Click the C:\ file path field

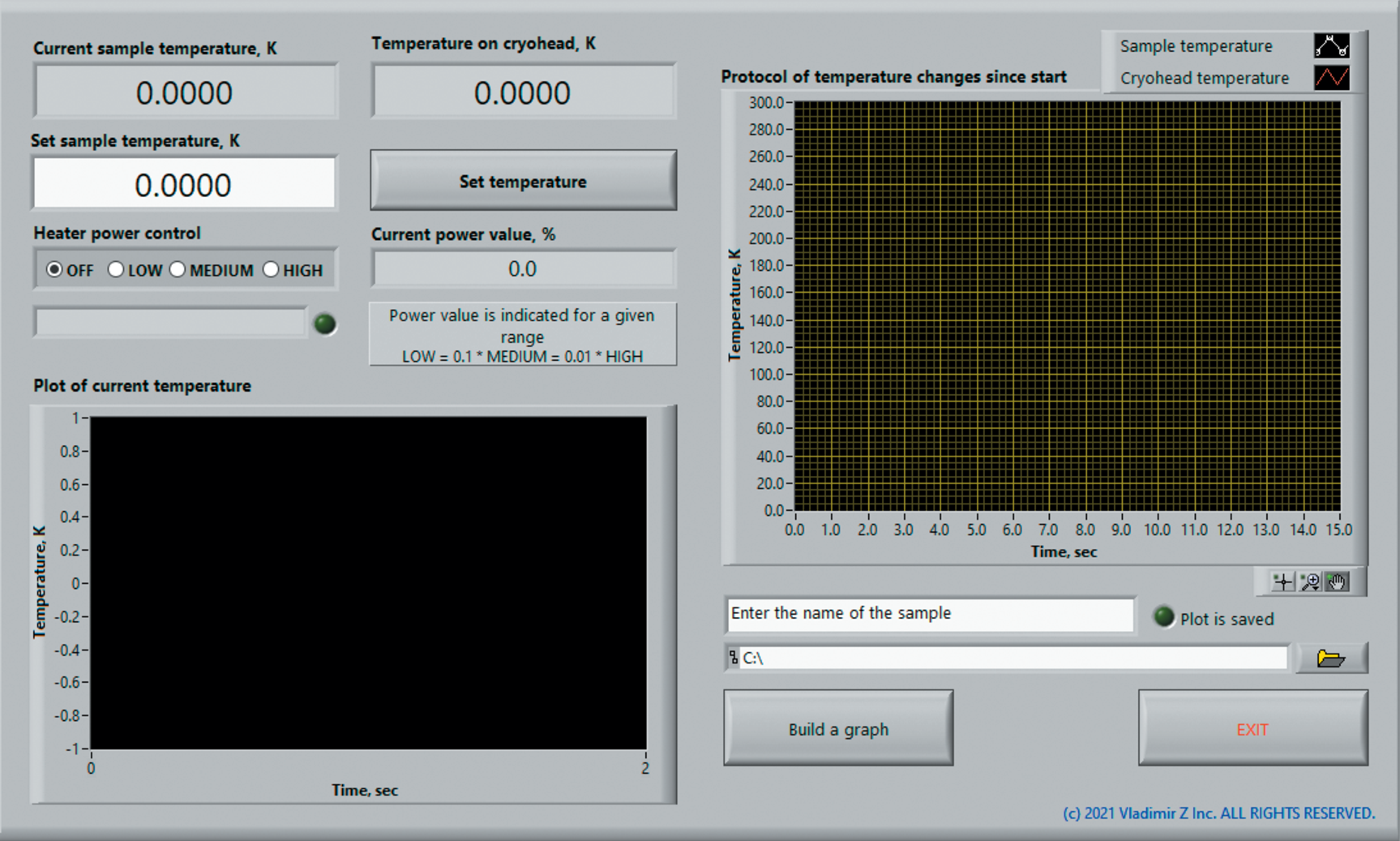click(x=1013, y=658)
